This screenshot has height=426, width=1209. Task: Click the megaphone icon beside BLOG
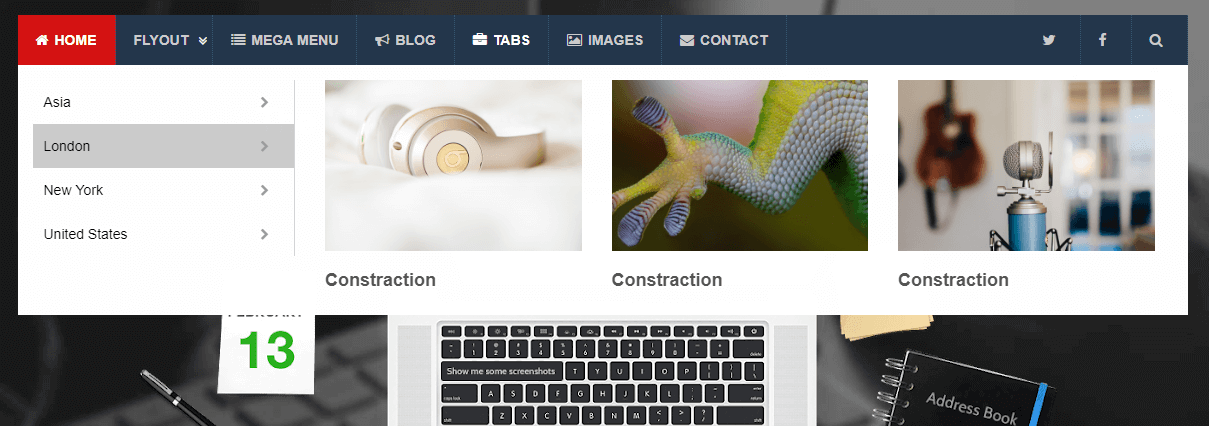click(382, 40)
